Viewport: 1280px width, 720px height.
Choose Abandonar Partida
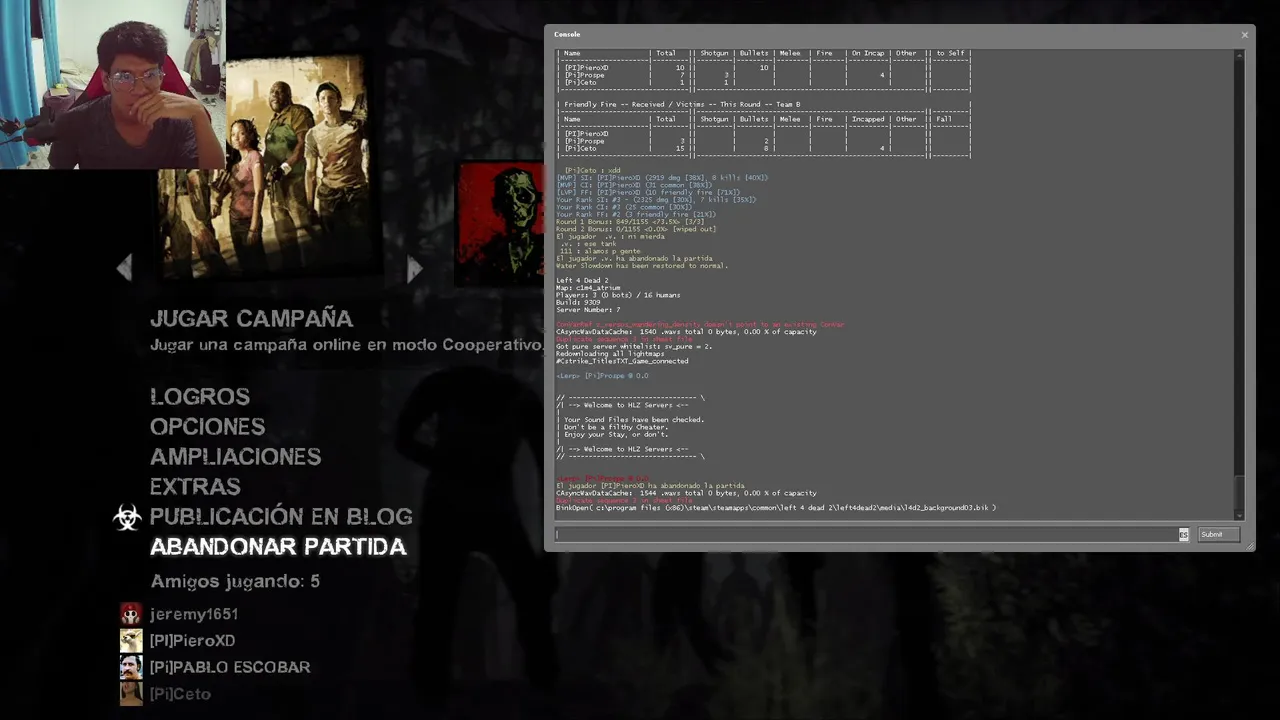(x=278, y=547)
